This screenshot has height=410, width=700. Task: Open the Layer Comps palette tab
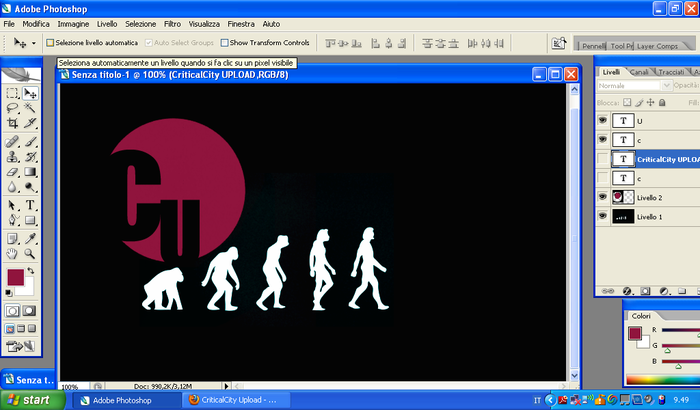657,46
